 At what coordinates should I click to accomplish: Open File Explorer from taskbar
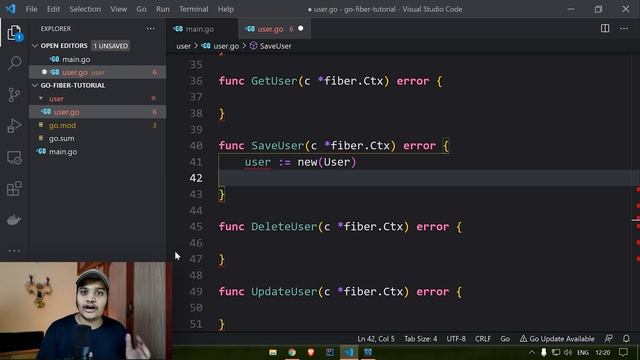pos(273,352)
